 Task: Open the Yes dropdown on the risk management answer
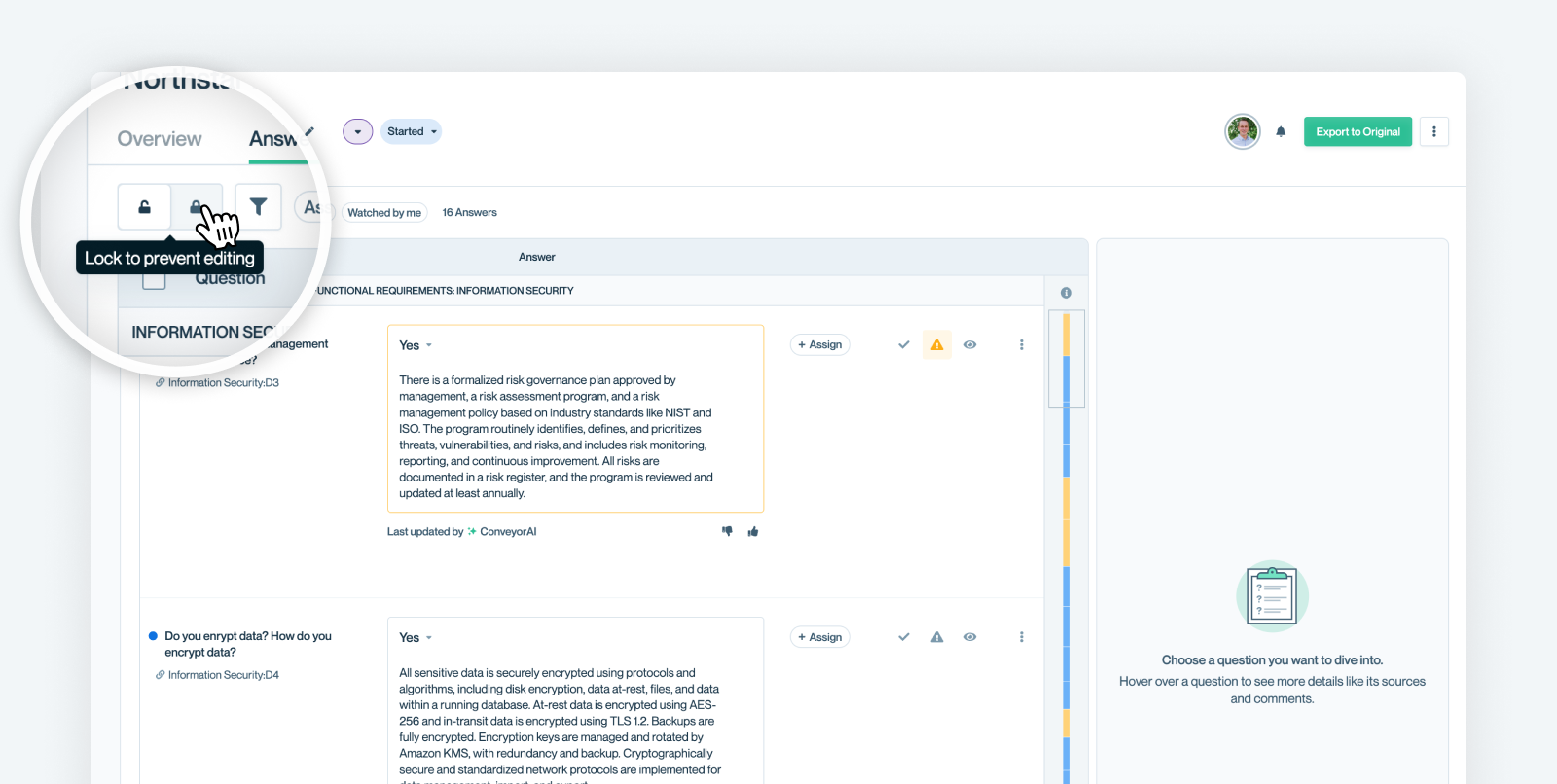coord(416,345)
